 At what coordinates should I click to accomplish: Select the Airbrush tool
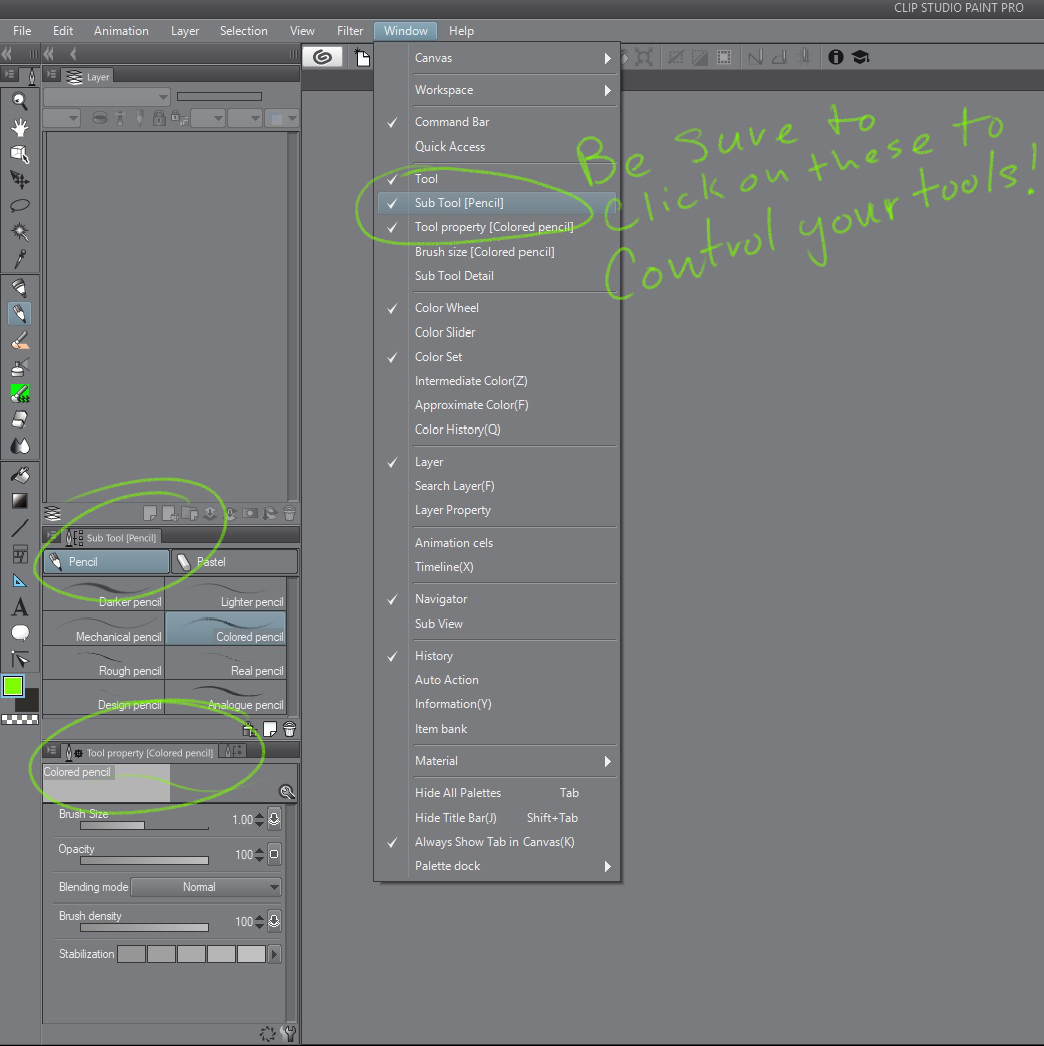coord(19,368)
